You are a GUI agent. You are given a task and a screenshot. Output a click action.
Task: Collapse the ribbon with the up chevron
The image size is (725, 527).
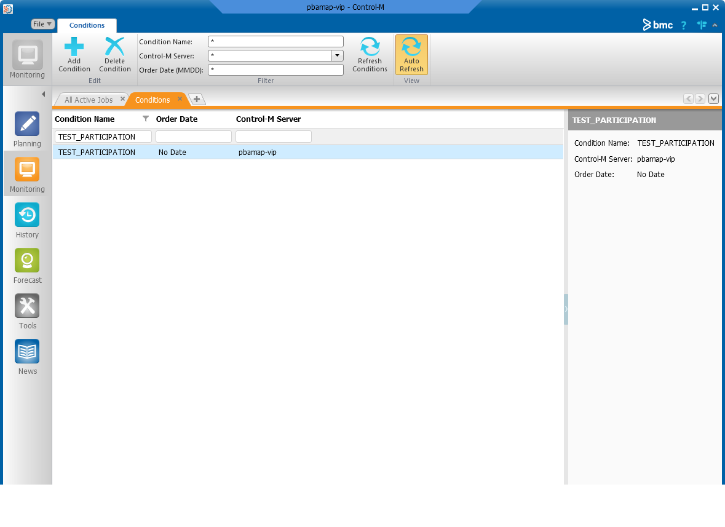(715, 25)
